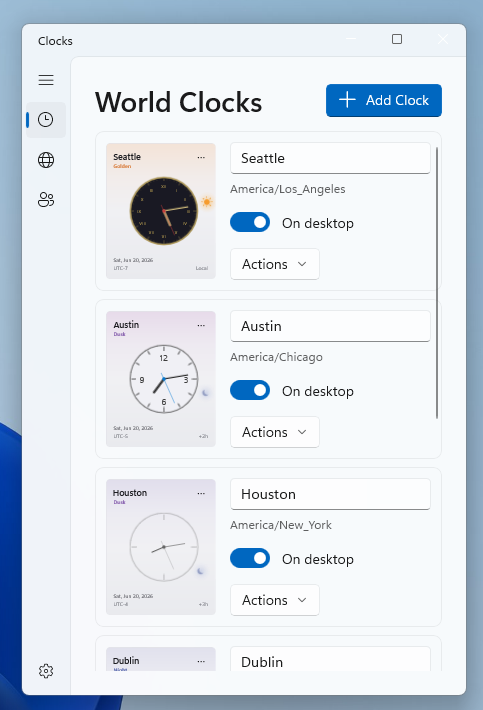Expand the Actions dropdown for Seattle
This screenshot has height=710, width=483.
click(x=275, y=264)
